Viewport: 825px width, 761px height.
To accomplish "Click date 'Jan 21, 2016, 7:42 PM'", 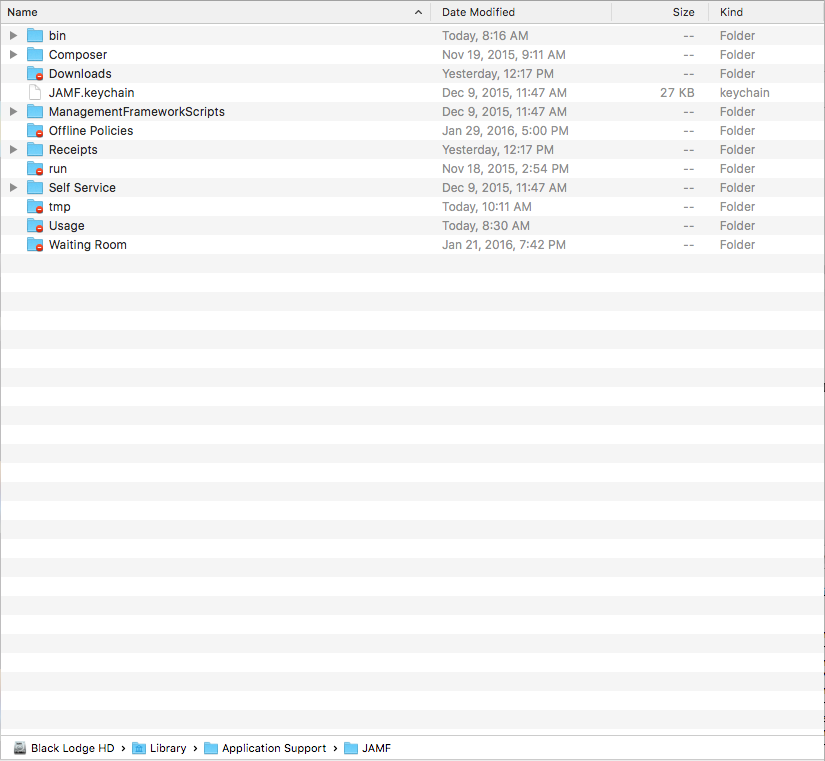I will click(x=504, y=245).
